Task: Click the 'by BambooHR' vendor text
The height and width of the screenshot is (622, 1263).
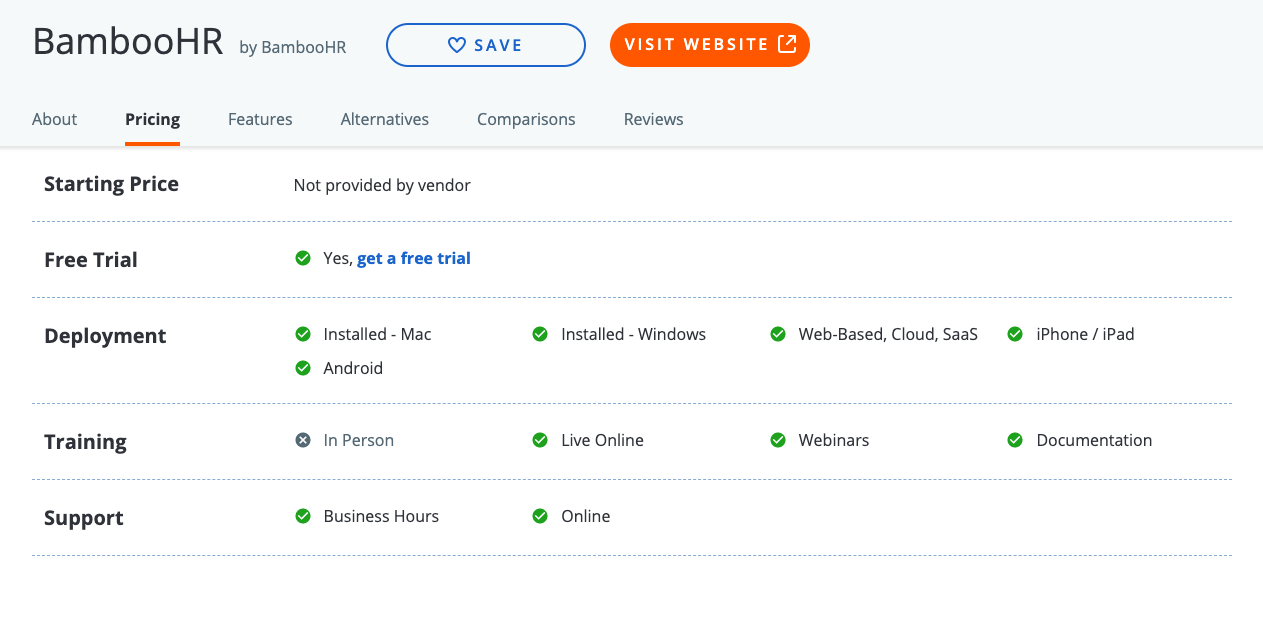Action: pyautogui.click(x=293, y=47)
